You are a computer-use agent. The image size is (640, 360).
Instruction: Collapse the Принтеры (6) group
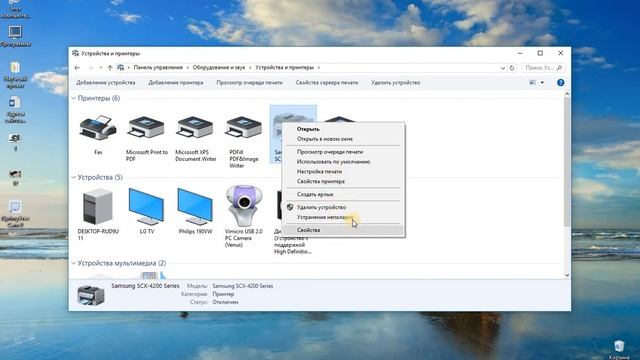[73, 98]
